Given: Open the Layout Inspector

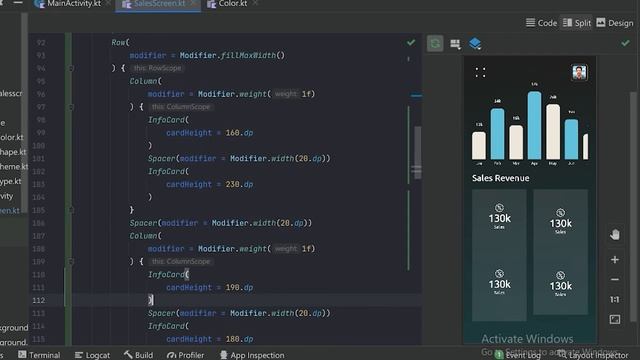Looking at the screenshot, I should pos(593,355).
